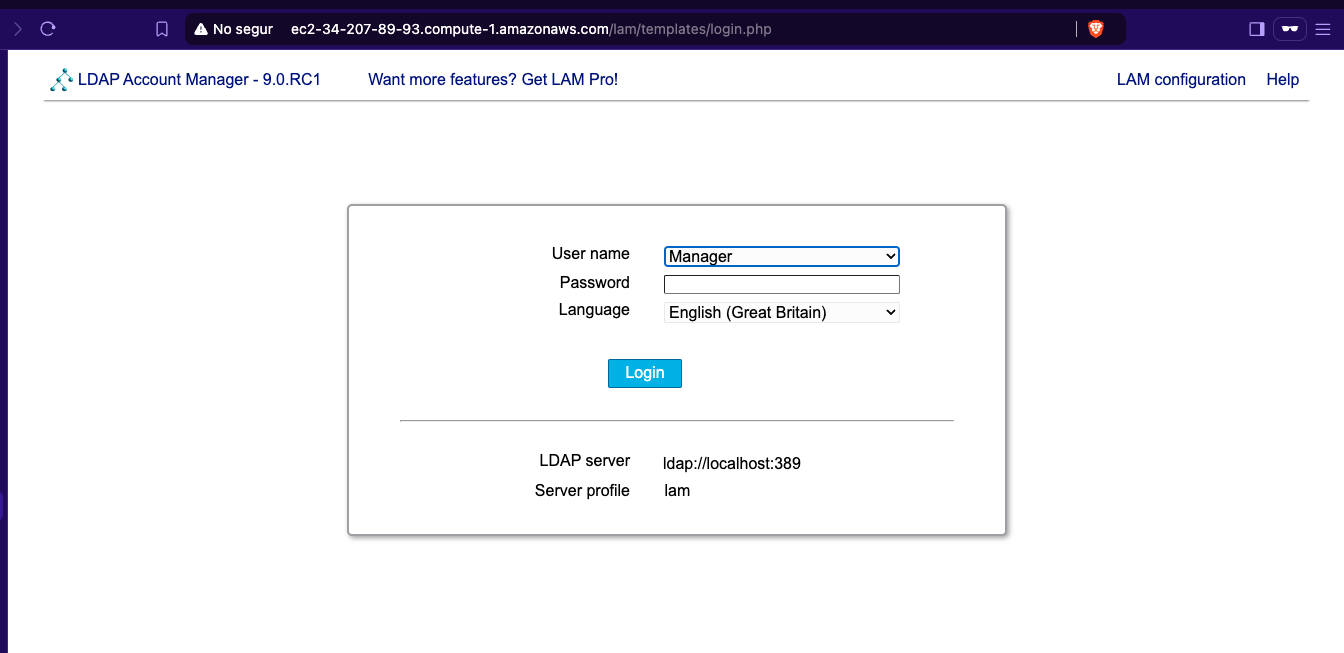
Task: Click the ldap://localhost:389 server address text
Action: click(x=732, y=464)
